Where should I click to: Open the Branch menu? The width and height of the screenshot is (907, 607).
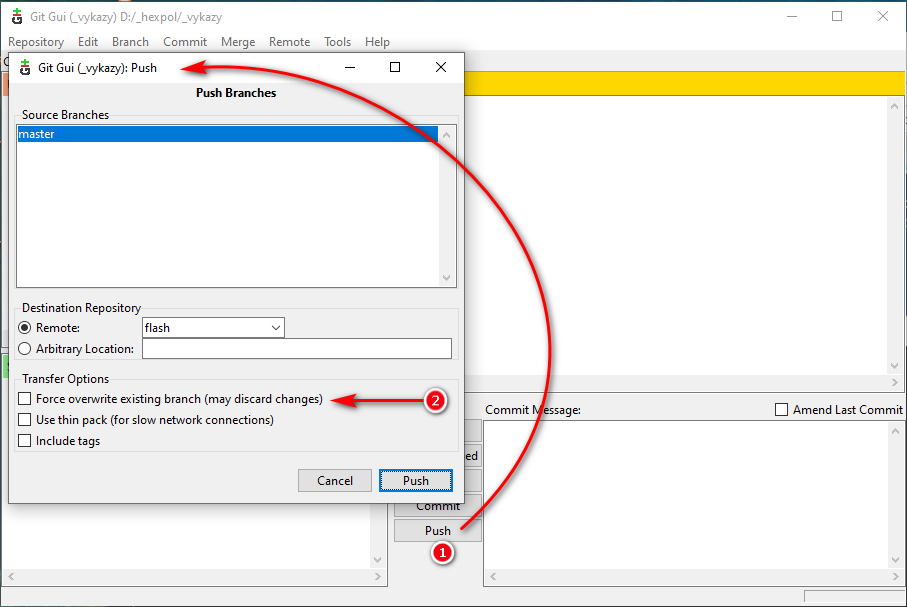point(130,42)
